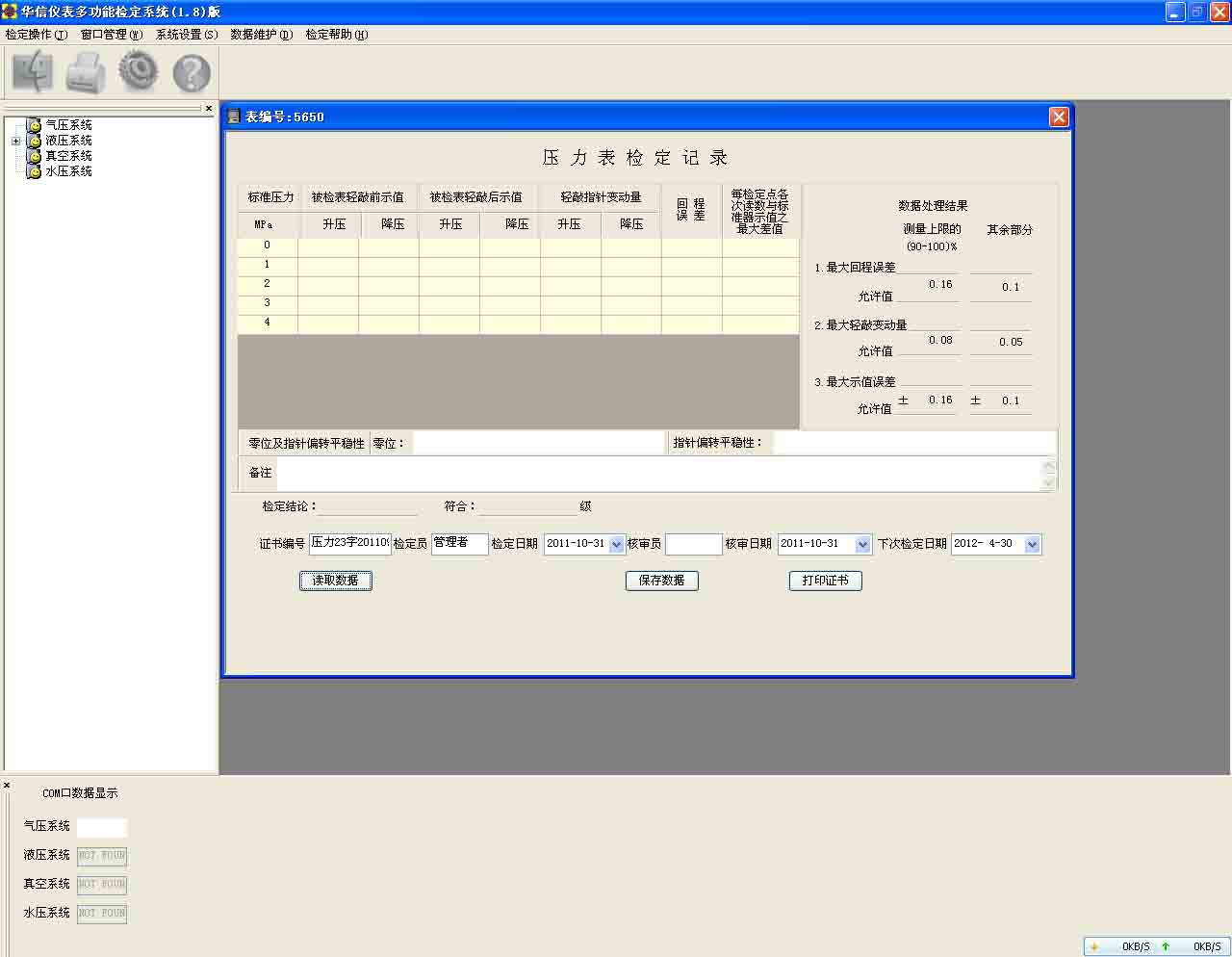Click the calibration operation toolbar icon

tap(32, 72)
